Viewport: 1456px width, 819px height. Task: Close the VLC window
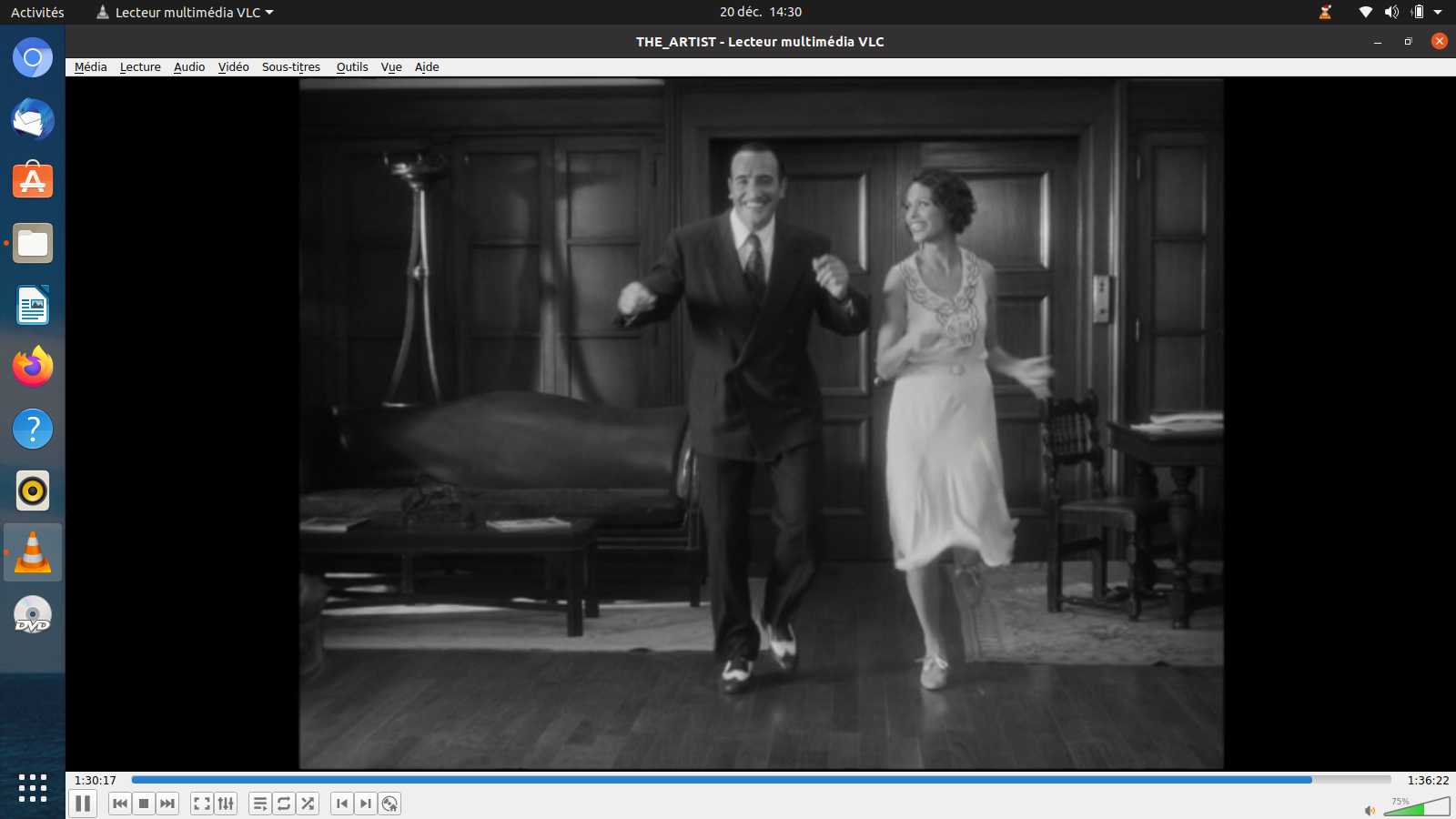tap(1439, 41)
